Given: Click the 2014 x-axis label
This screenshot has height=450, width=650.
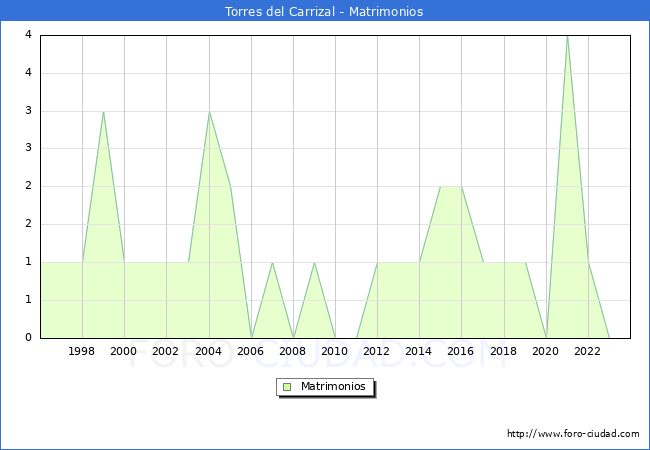Looking at the screenshot, I should (x=419, y=351).
